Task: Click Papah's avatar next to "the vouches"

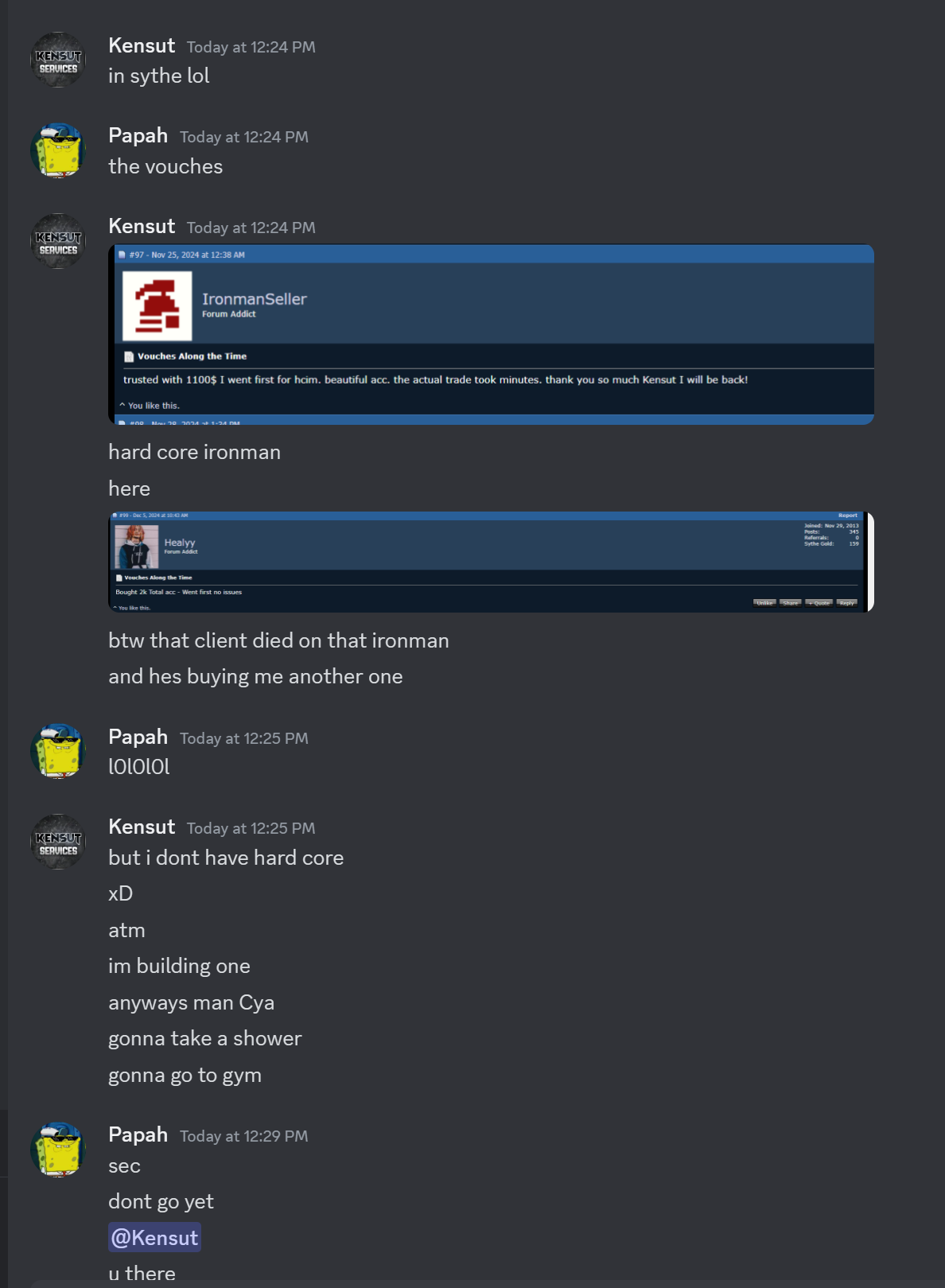Action: pyautogui.click(x=58, y=150)
